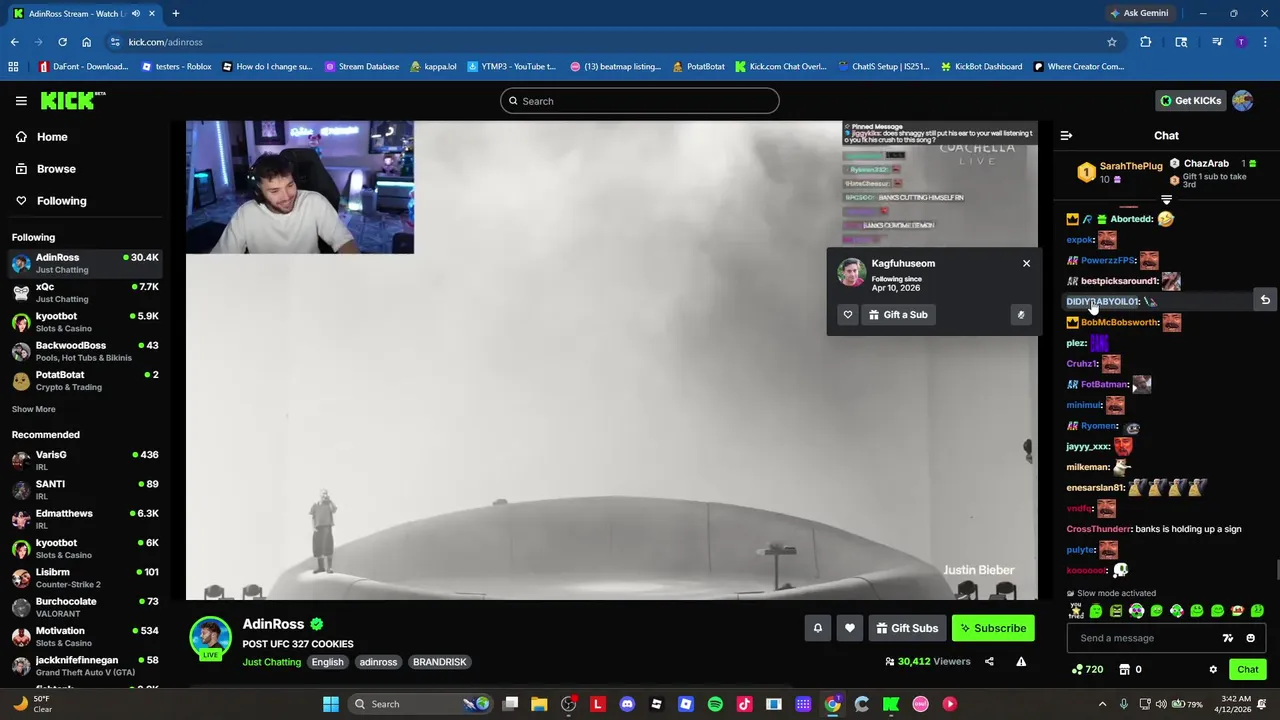
Task: Send message with Chat button
Action: pyautogui.click(x=1248, y=669)
